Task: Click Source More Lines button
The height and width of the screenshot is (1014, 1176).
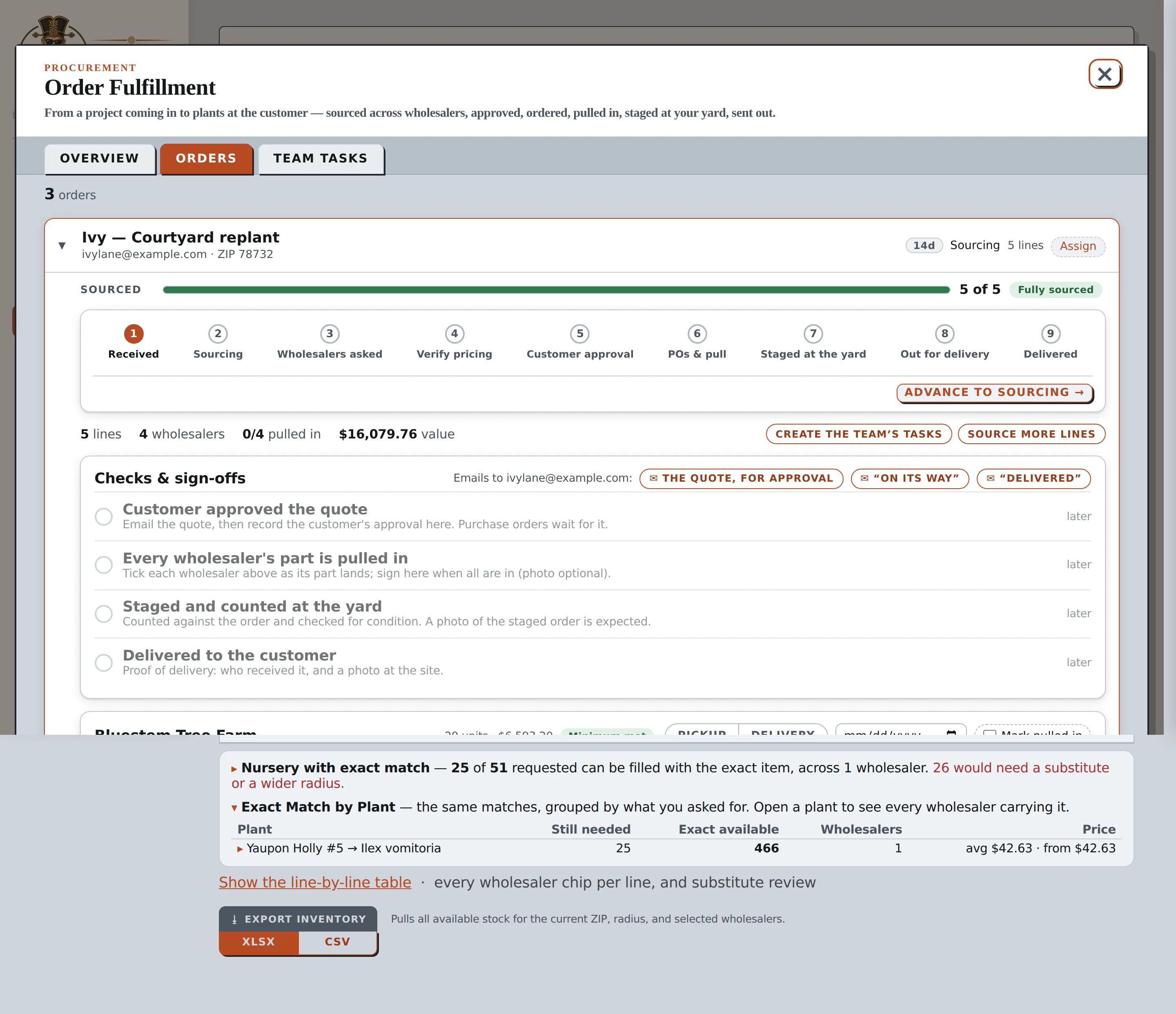Action: (x=1031, y=434)
